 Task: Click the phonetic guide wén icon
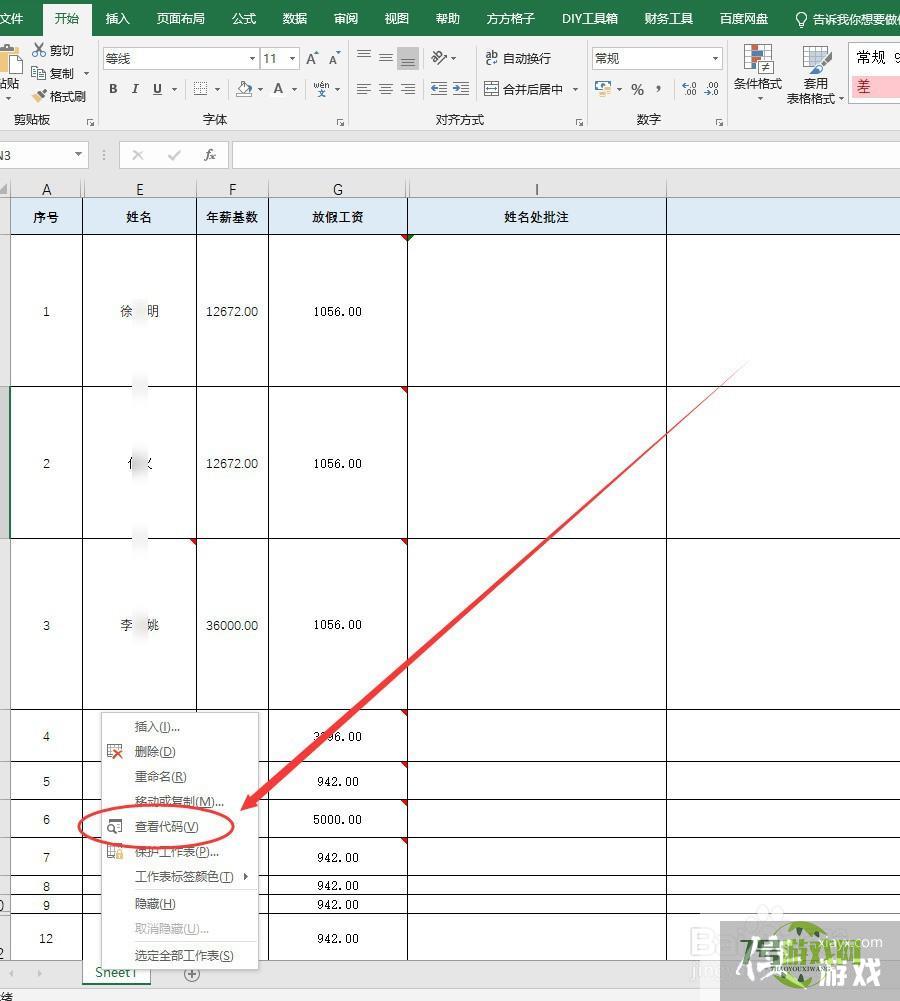(321, 89)
